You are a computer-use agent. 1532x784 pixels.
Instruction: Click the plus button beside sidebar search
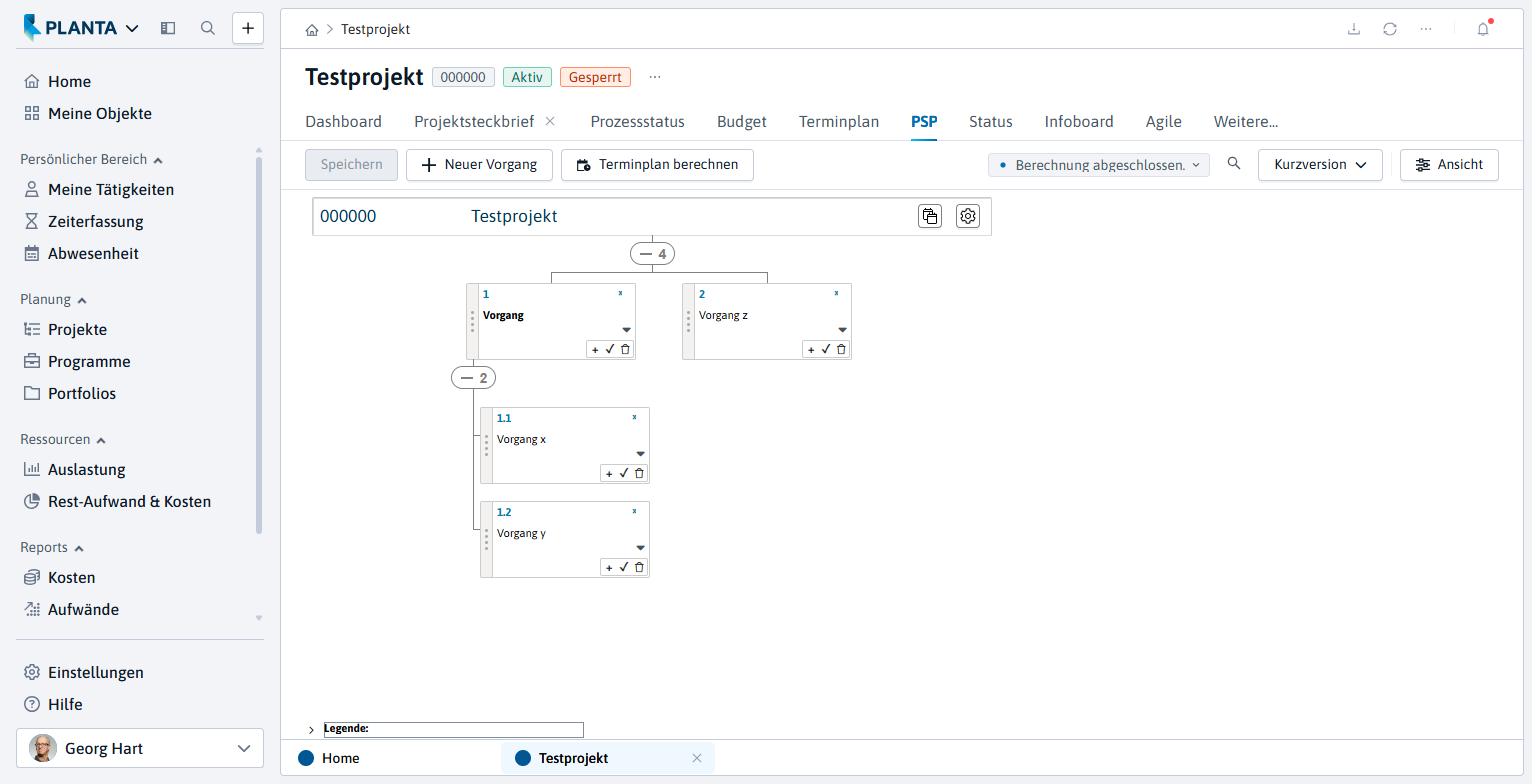[248, 28]
